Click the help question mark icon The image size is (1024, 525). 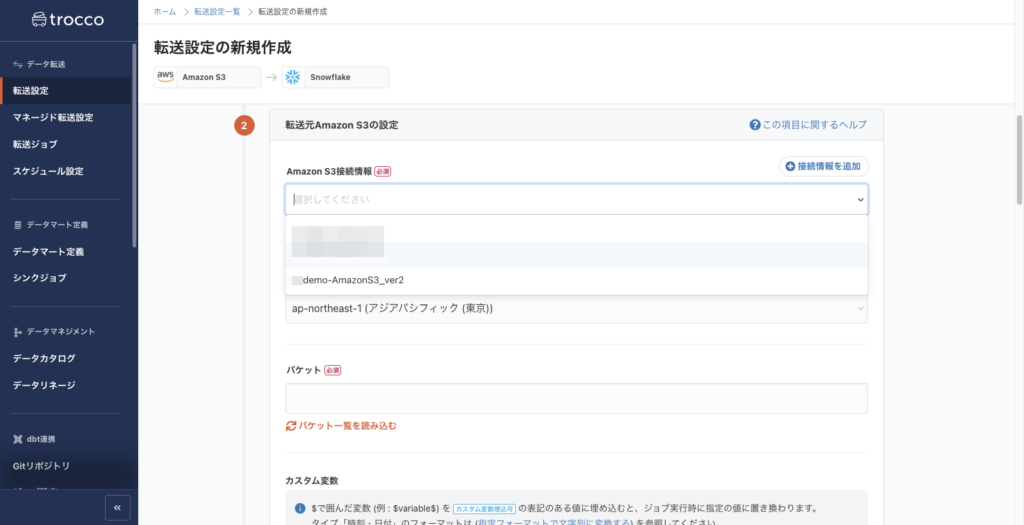point(755,125)
